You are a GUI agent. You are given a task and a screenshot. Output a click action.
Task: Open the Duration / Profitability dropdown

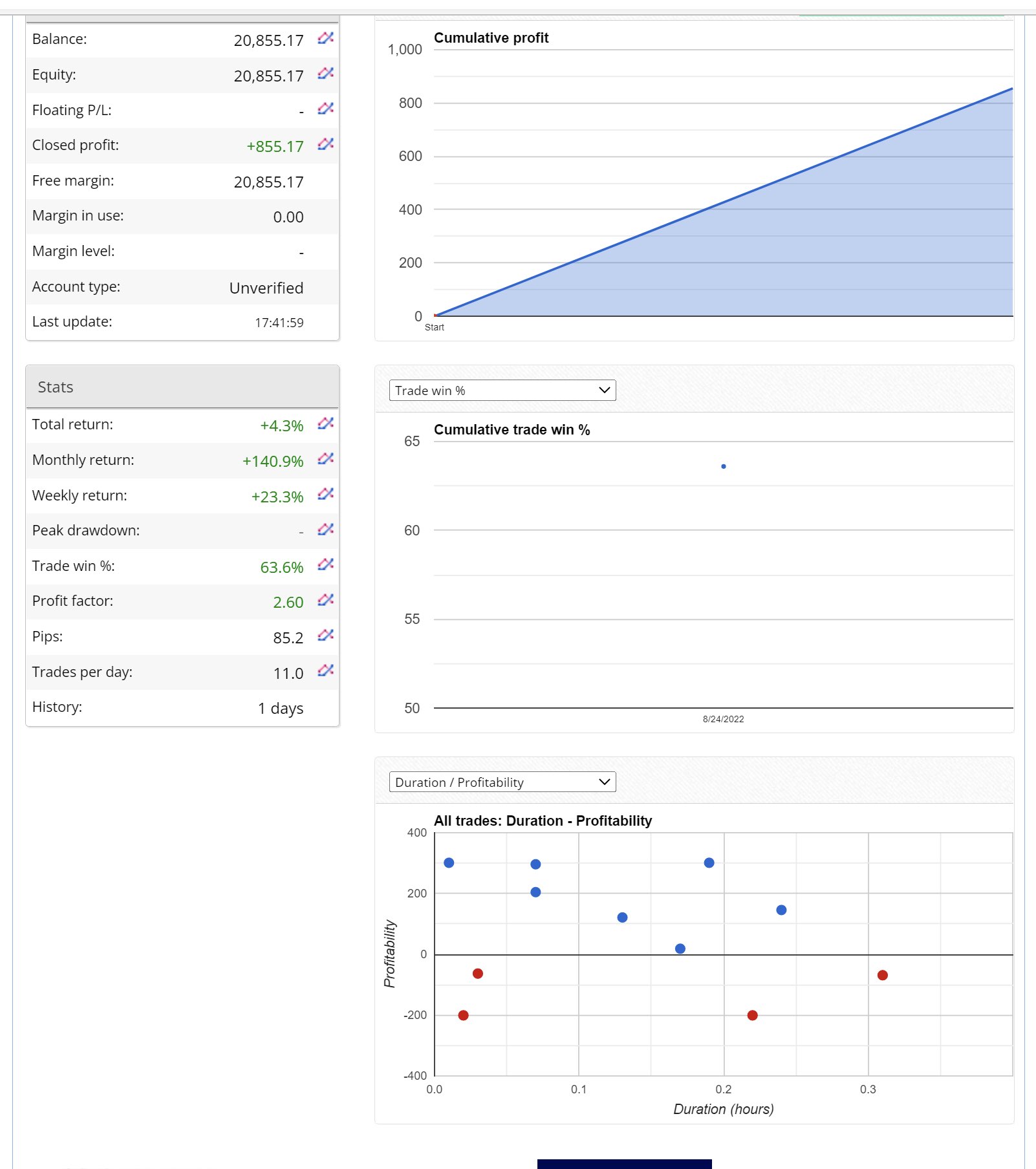tap(502, 782)
